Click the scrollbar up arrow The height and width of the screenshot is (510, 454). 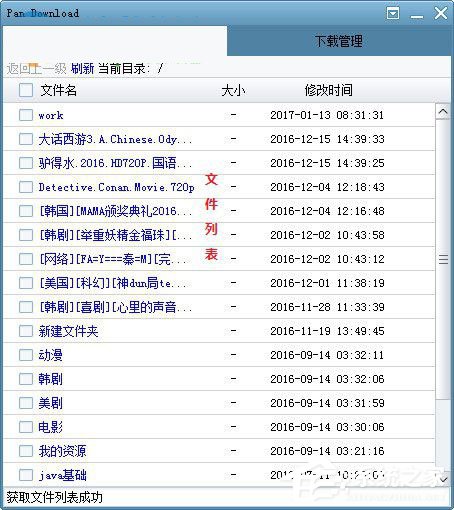coord(443,112)
